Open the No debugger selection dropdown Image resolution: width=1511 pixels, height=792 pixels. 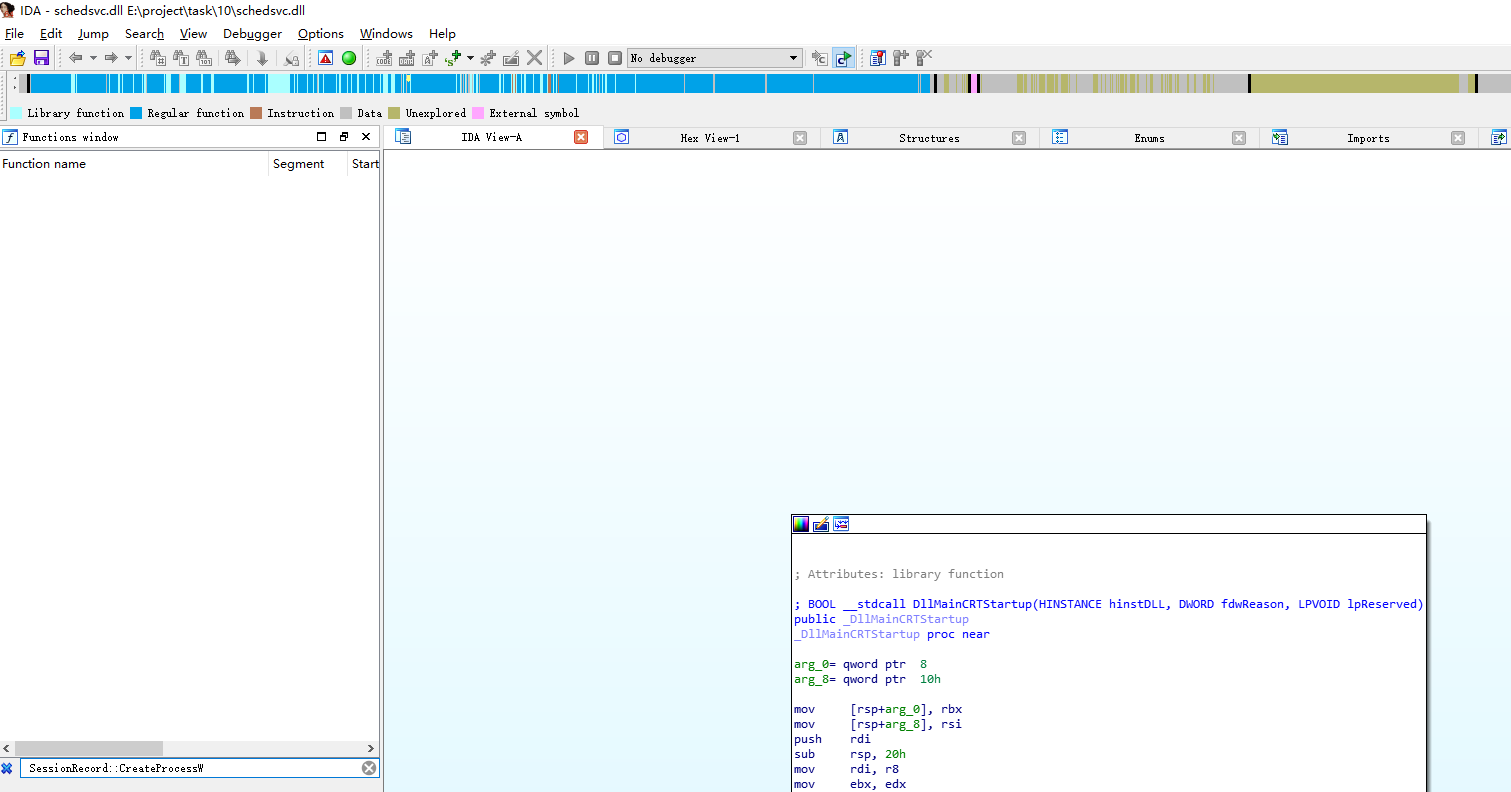[x=795, y=57]
